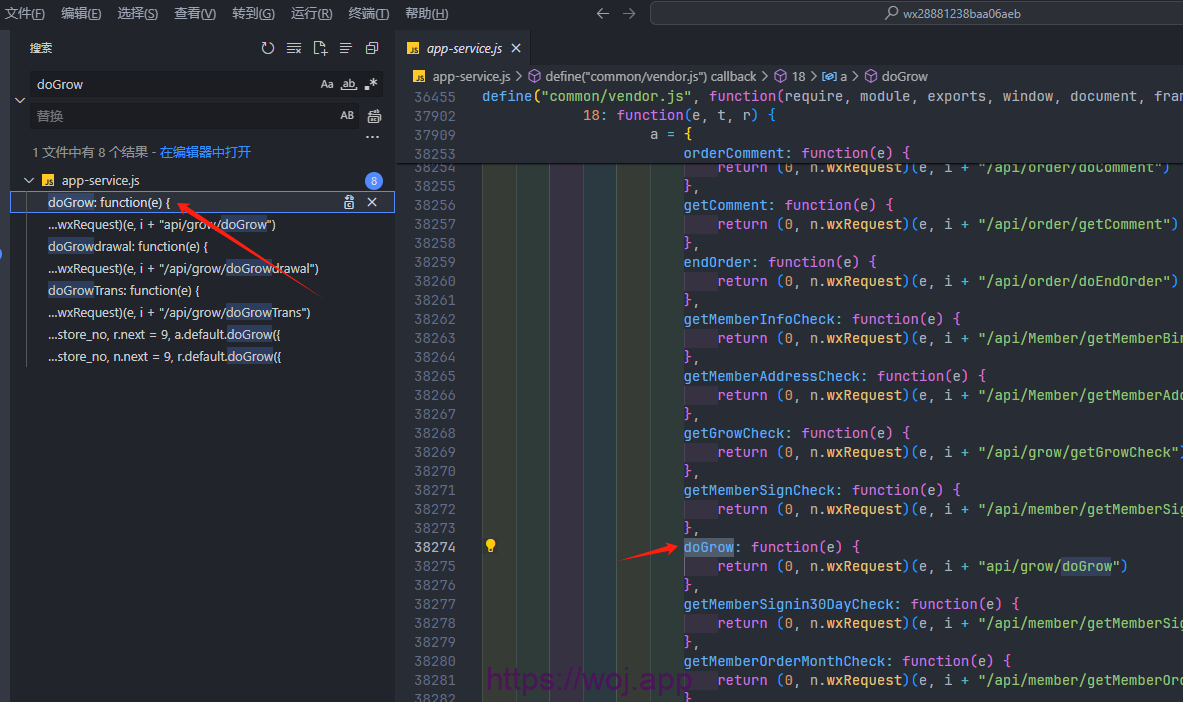Toggle search details ellipsis
The height and width of the screenshot is (702, 1183).
(x=372, y=137)
